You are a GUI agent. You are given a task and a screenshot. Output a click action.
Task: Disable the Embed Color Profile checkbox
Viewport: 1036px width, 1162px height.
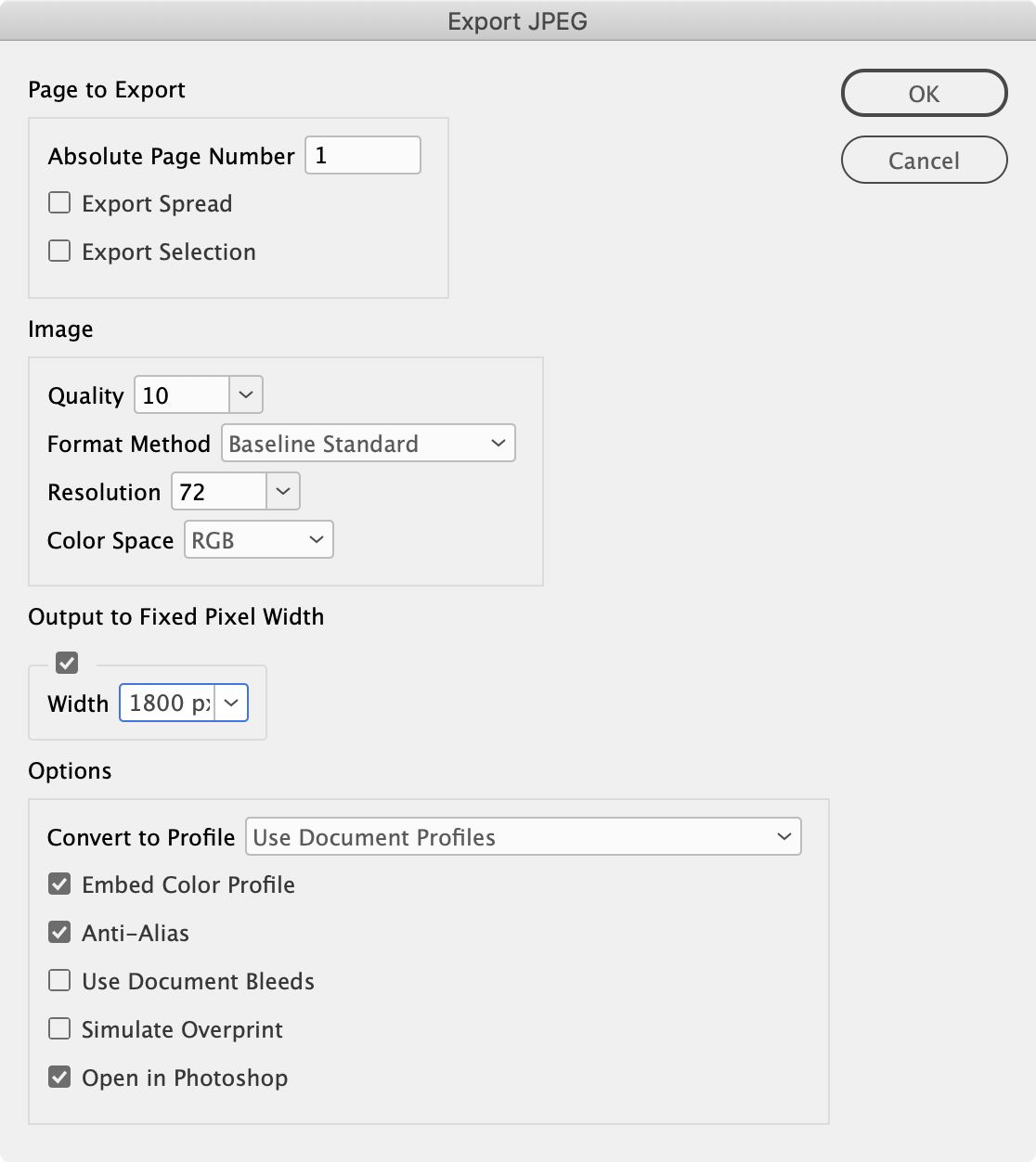point(58,884)
